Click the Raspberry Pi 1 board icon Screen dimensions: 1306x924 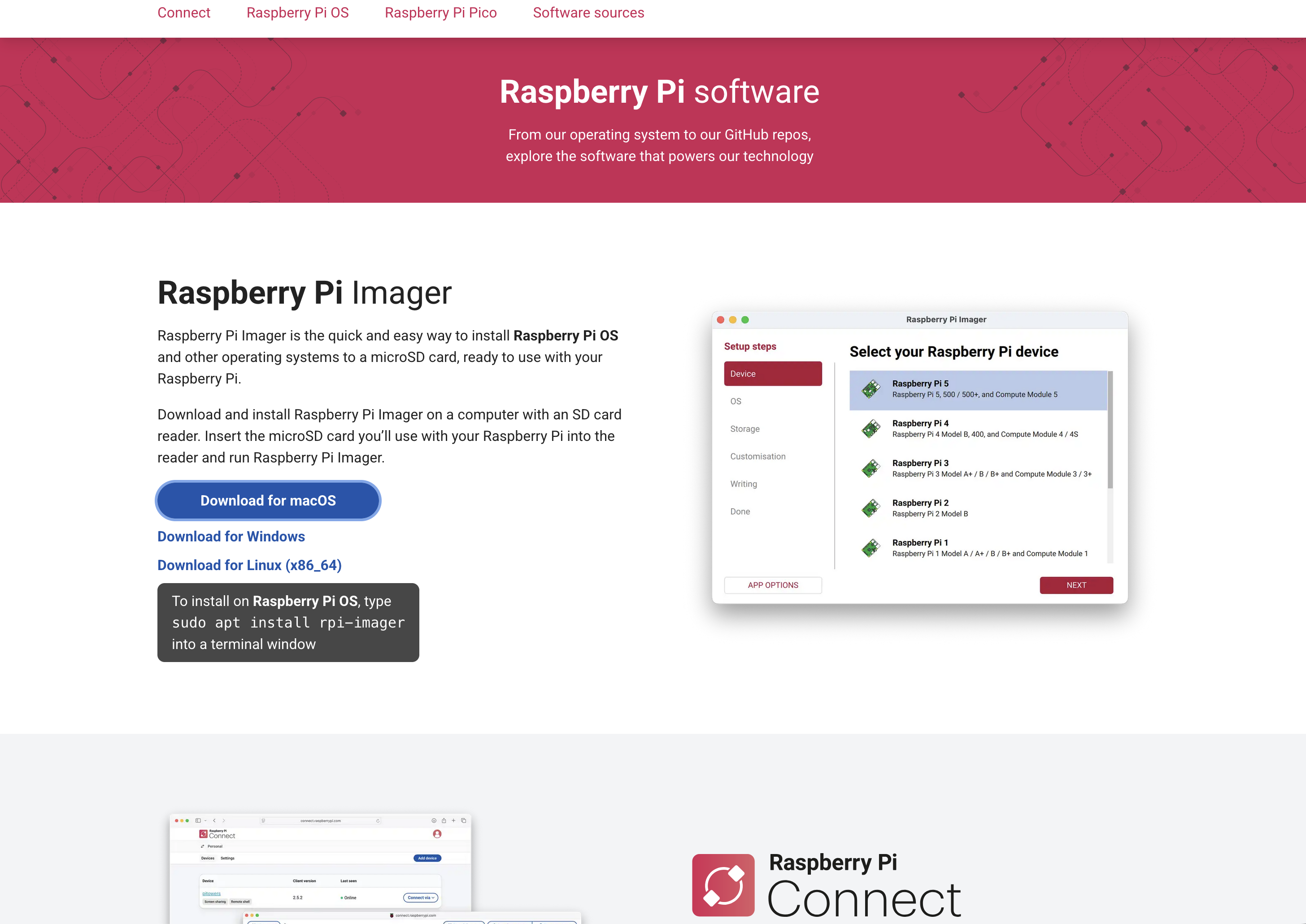pos(871,548)
